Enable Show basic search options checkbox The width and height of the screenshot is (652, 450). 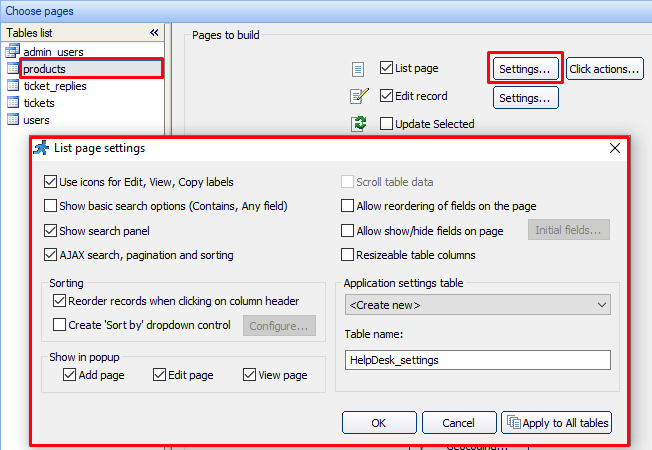51,206
